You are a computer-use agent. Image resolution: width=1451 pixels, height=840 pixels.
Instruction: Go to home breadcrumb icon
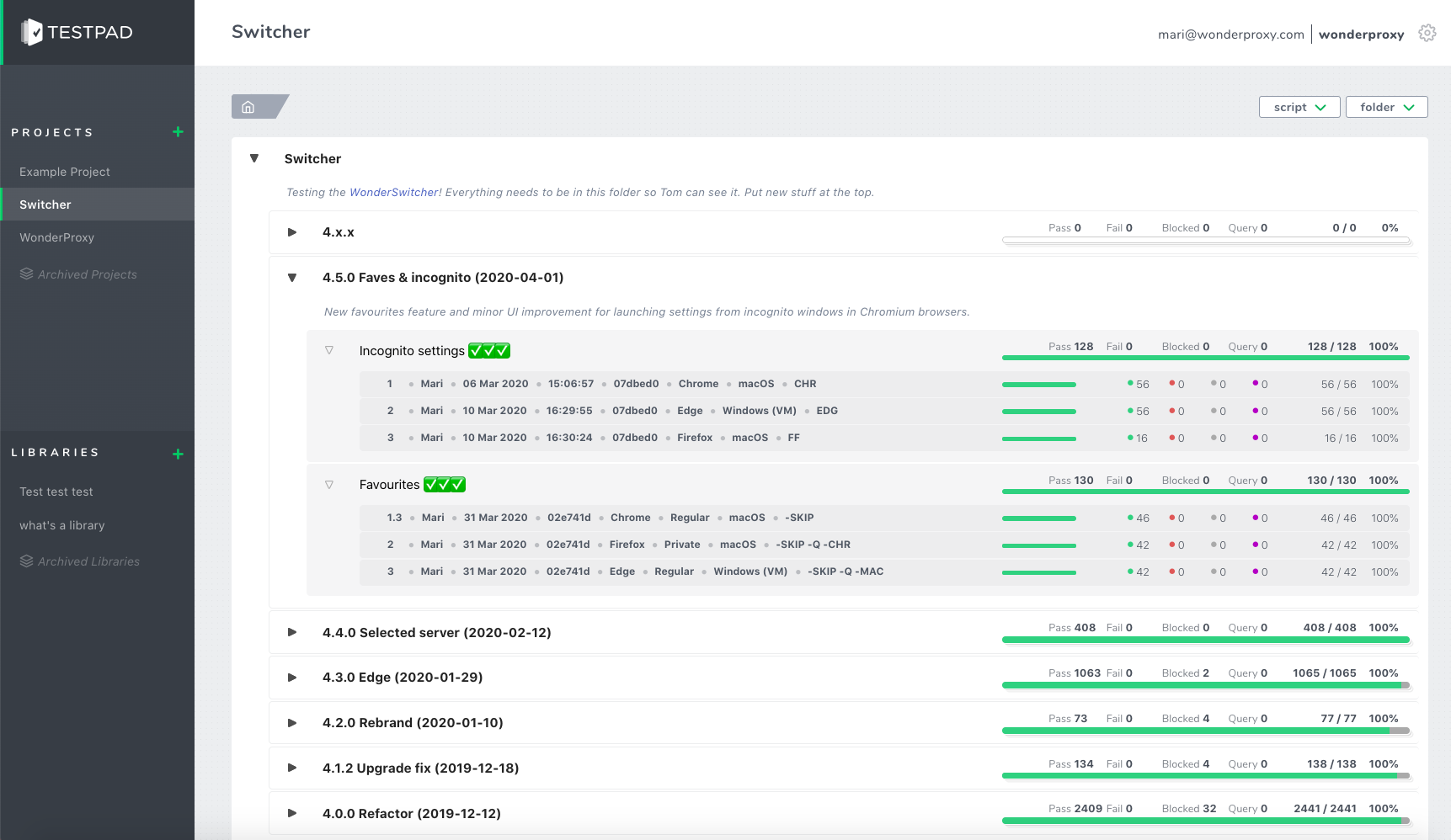[248, 107]
